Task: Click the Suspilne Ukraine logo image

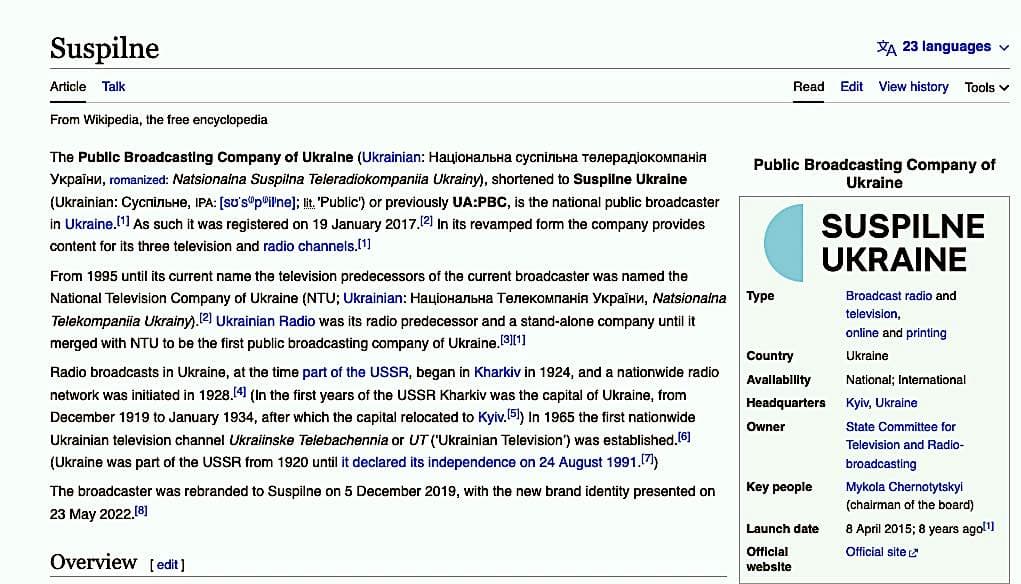Action: pos(874,243)
